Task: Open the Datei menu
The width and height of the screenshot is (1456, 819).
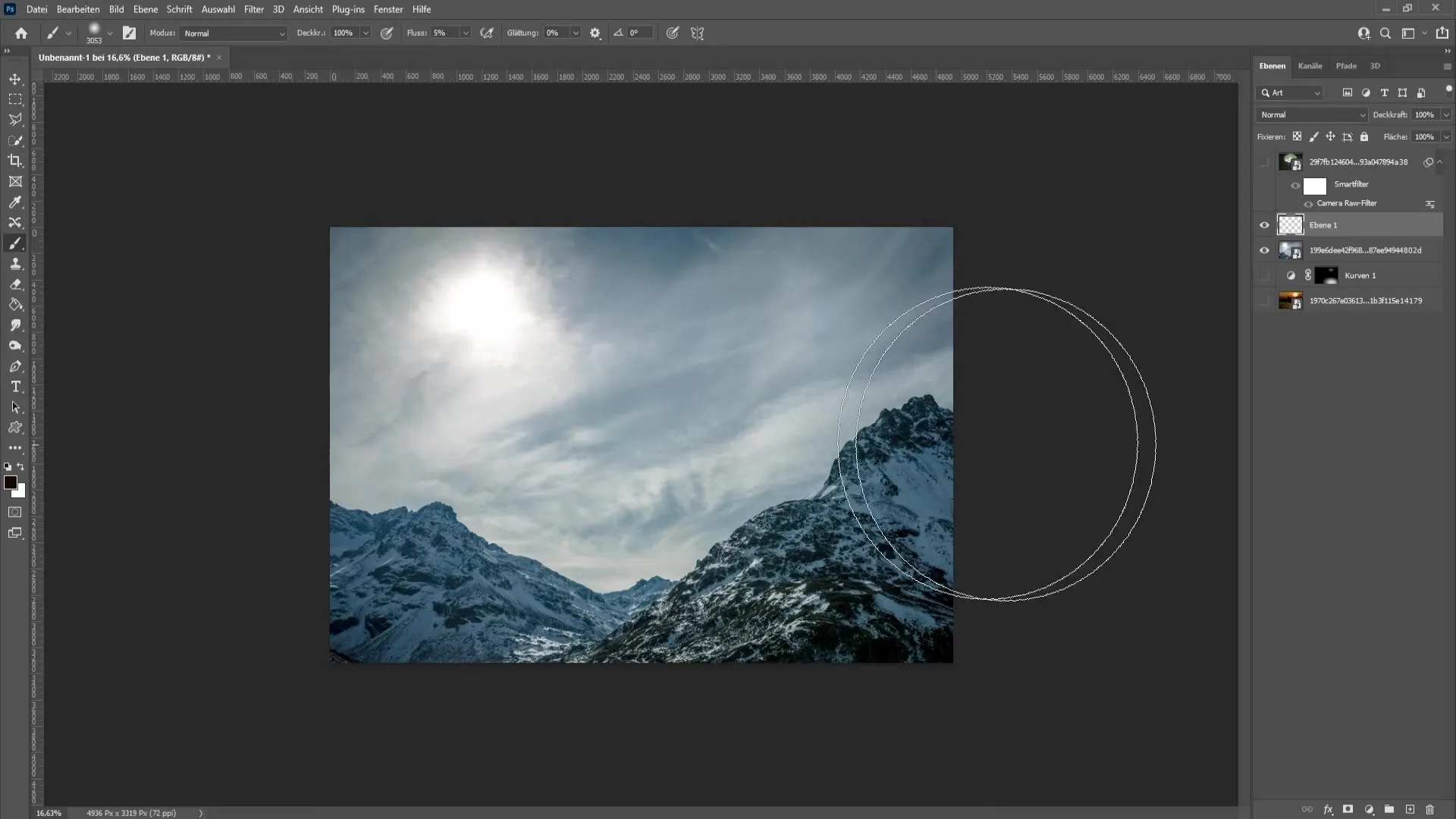Action: pos(36,9)
